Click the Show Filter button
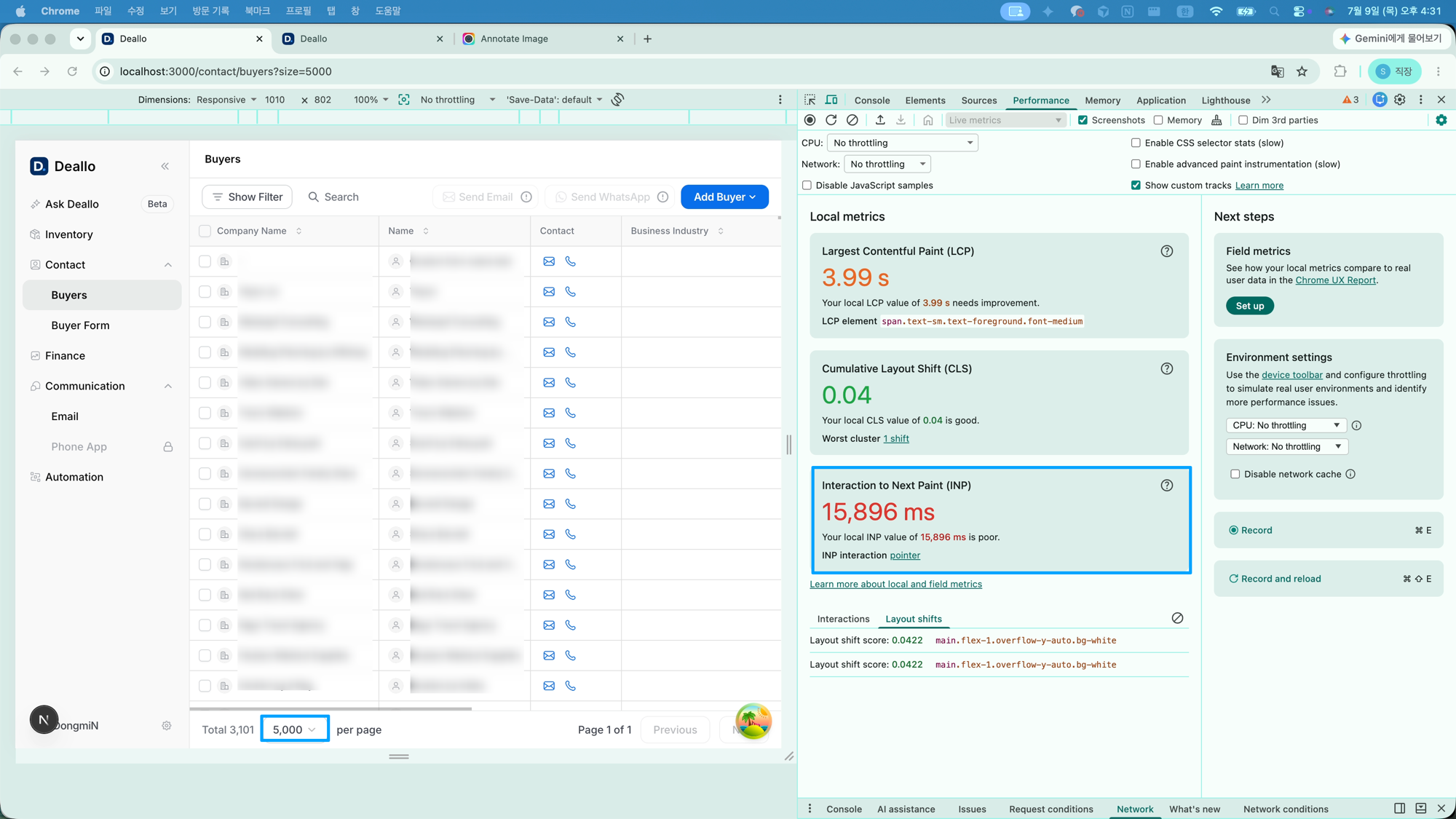The width and height of the screenshot is (1456, 819). coord(247,197)
